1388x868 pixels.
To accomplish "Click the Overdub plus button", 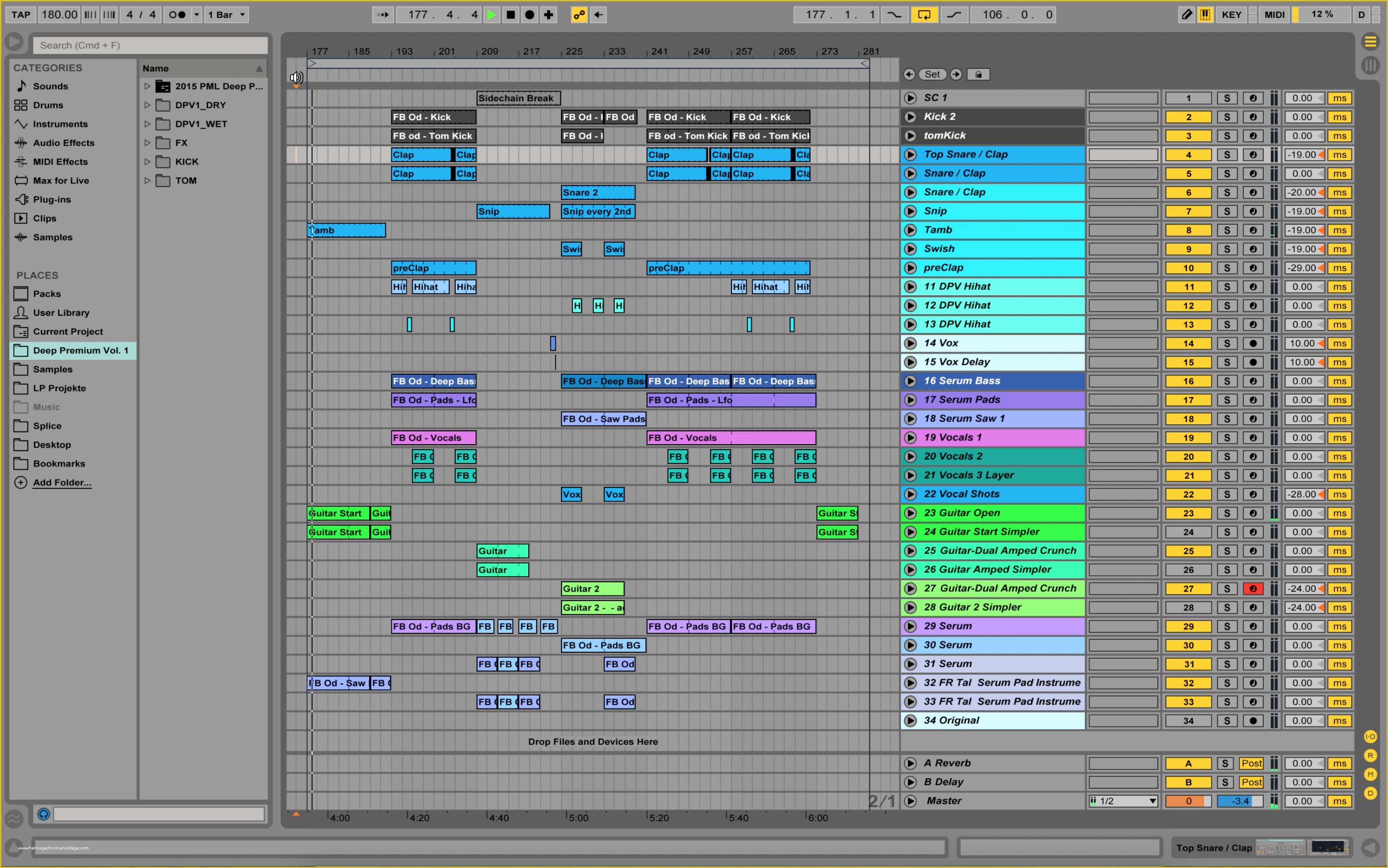I will tap(549, 15).
